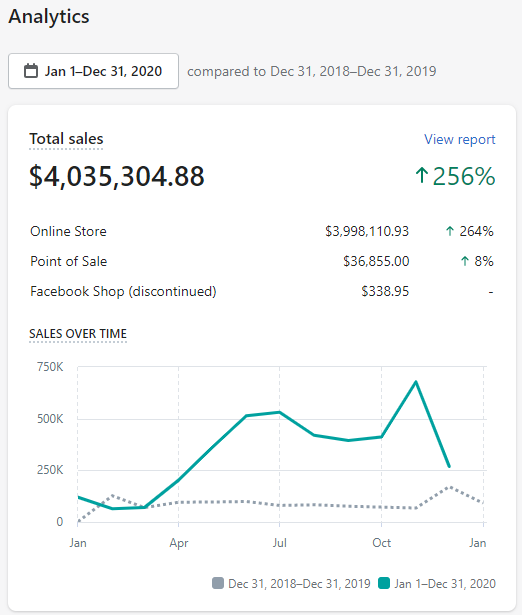This screenshot has height=615, width=522.
Task: Click the Dec 31, 2018–Dec 31, 2019 legend label
Action: pos(299,584)
